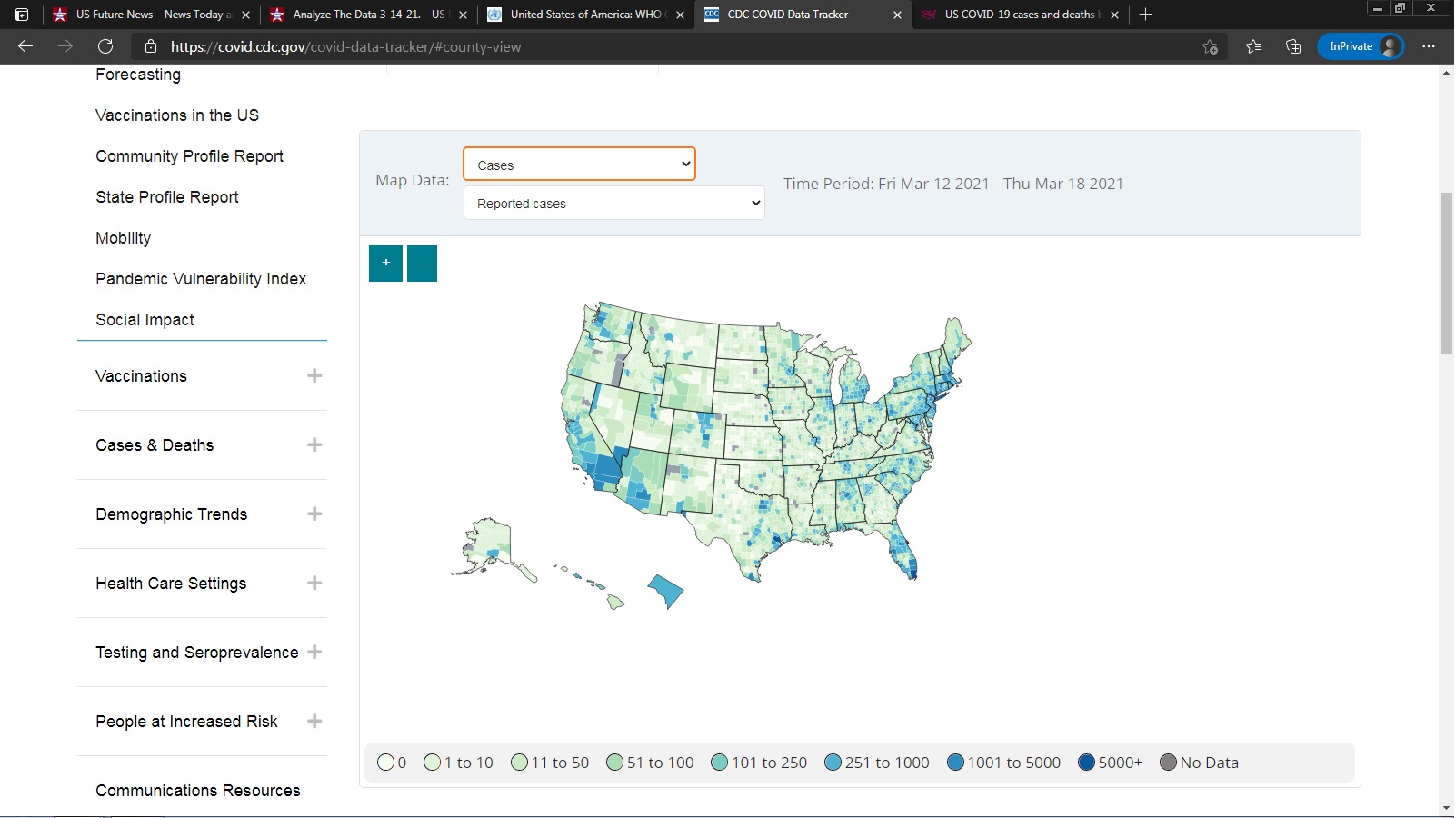Open browser Collections icon
The width and height of the screenshot is (1456, 818).
[x=1293, y=46]
